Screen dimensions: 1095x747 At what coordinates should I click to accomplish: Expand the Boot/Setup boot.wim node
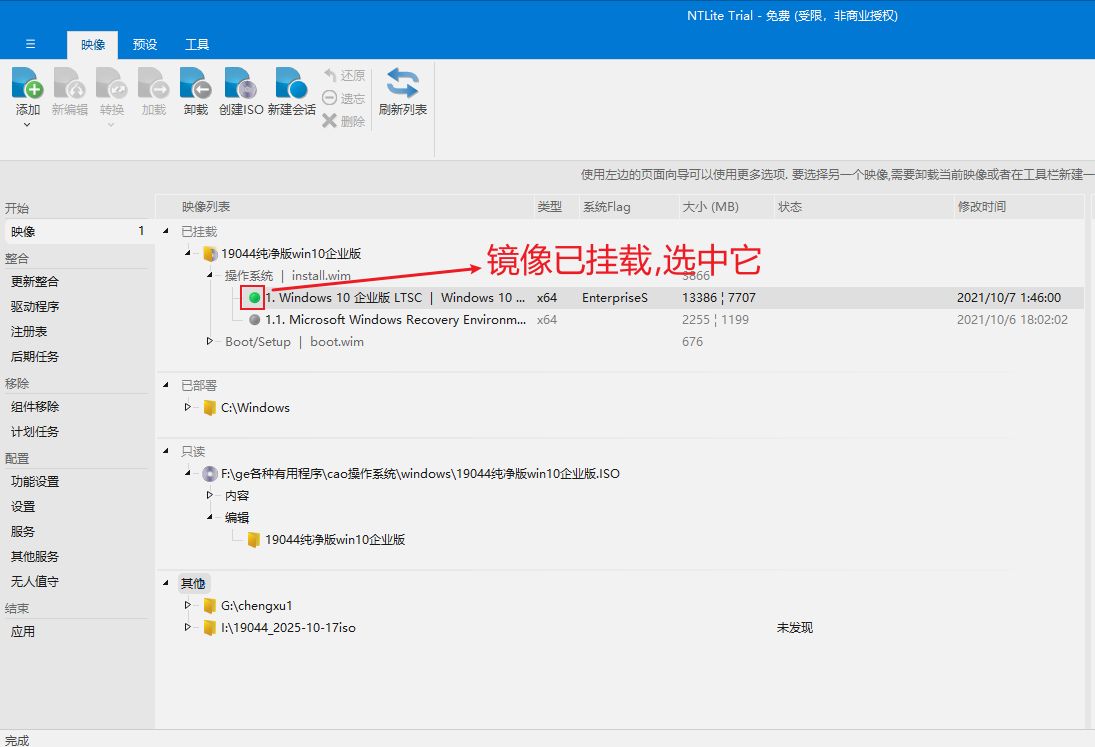(x=210, y=342)
